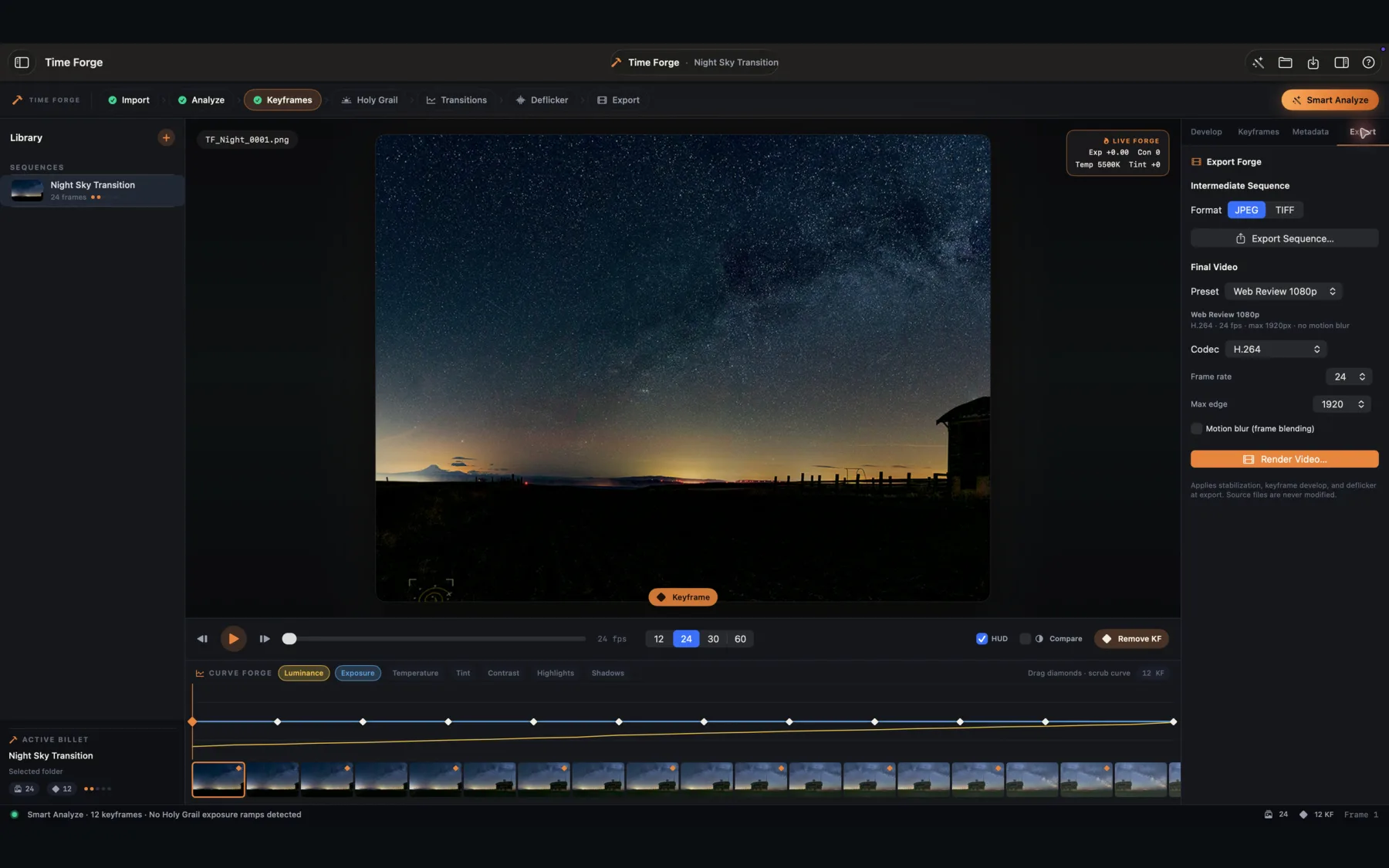Click the Export Forge film icon heading
Image resolution: width=1389 pixels, height=868 pixels.
pos(1196,162)
